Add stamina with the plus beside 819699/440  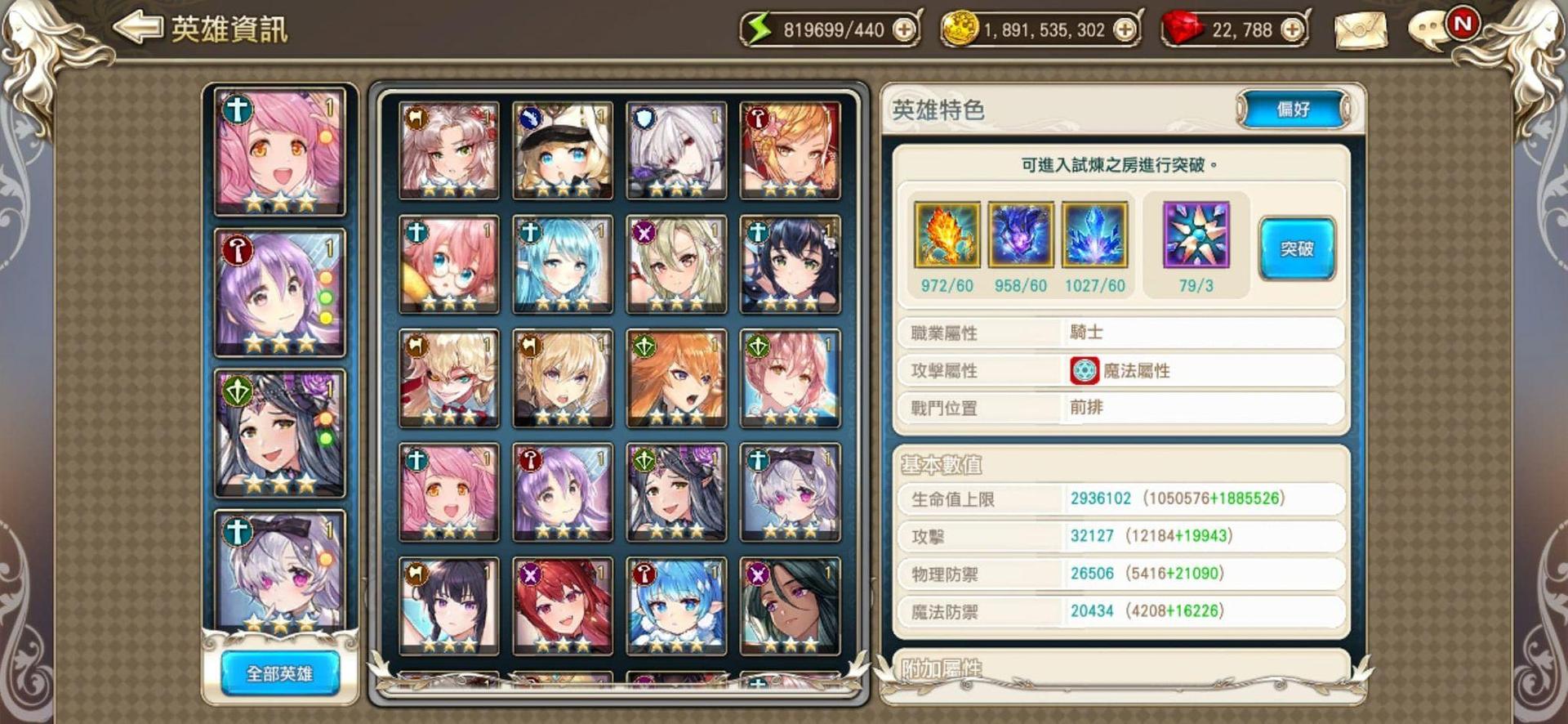904,30
